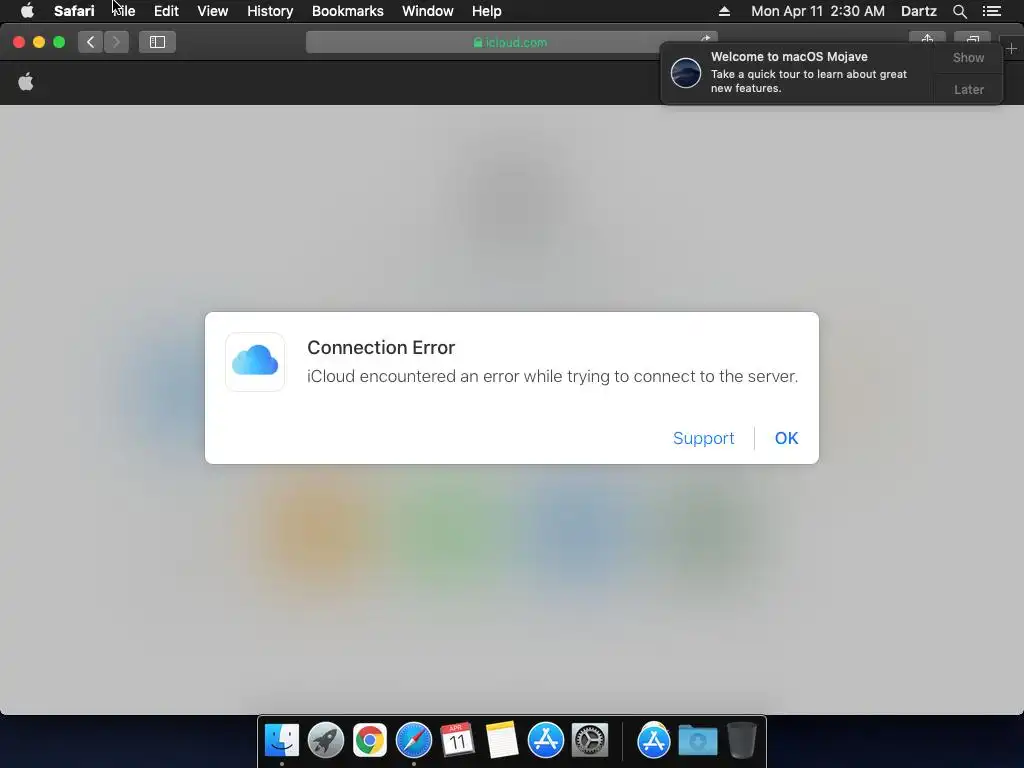Image resolution: width=1024 pixels, height=768 pixels.
Task: Open App Store icon right of Dock divider
Action: [654, 740]
